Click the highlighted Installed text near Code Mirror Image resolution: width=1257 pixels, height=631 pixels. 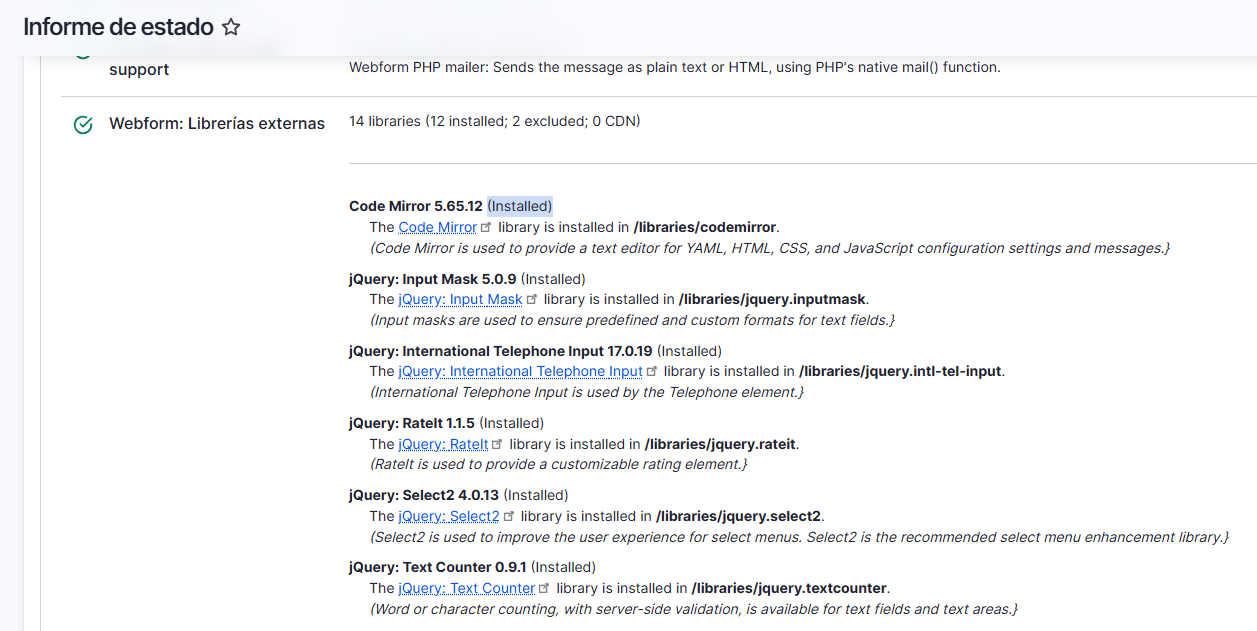coord(519,206)
